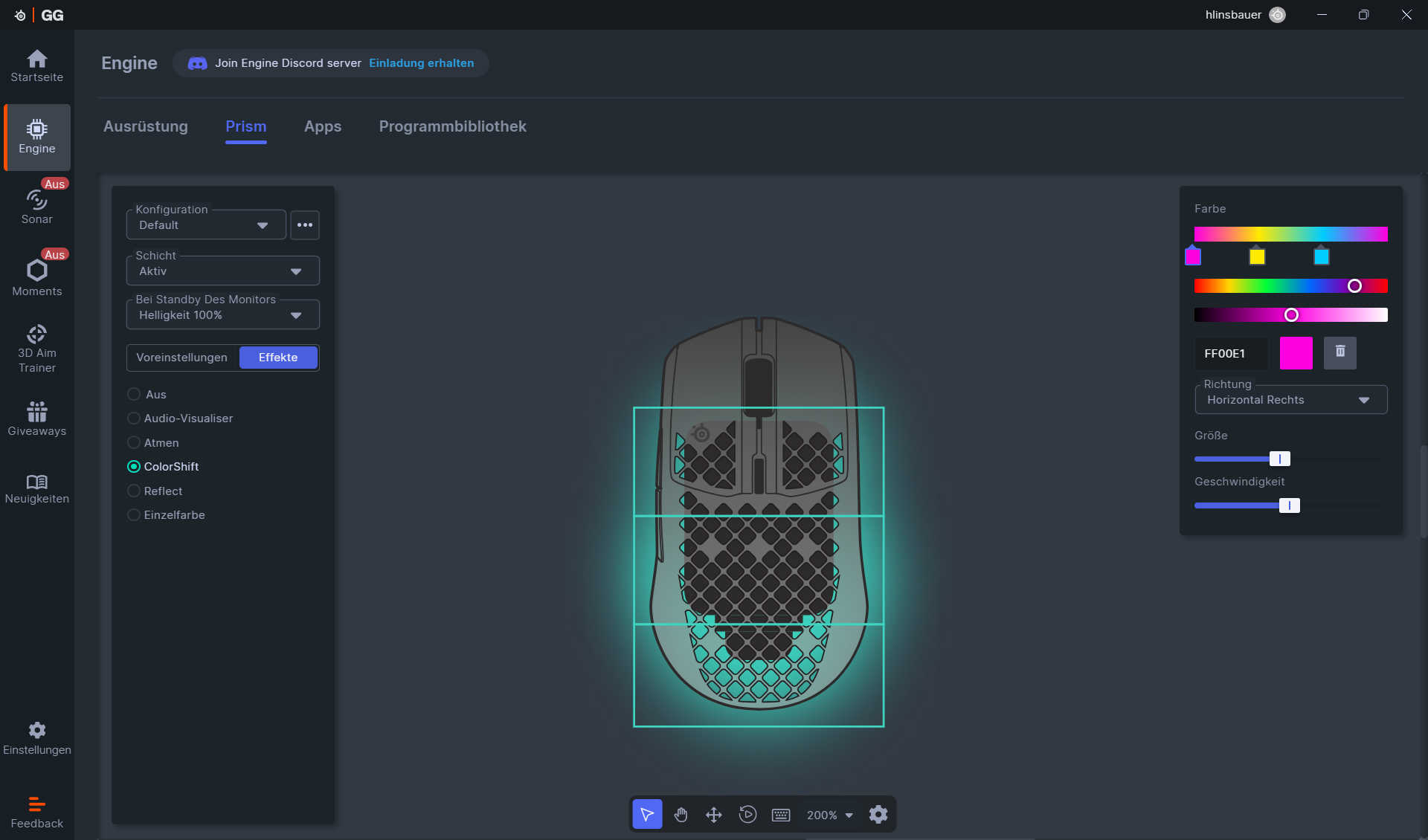Switch to Voreinstellungen presets
The width and height of the screenshot is (1428, 840).
182,358
